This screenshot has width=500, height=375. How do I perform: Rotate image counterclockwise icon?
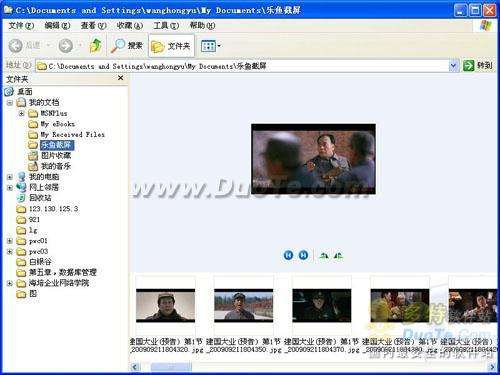click(x=338, y=256)
